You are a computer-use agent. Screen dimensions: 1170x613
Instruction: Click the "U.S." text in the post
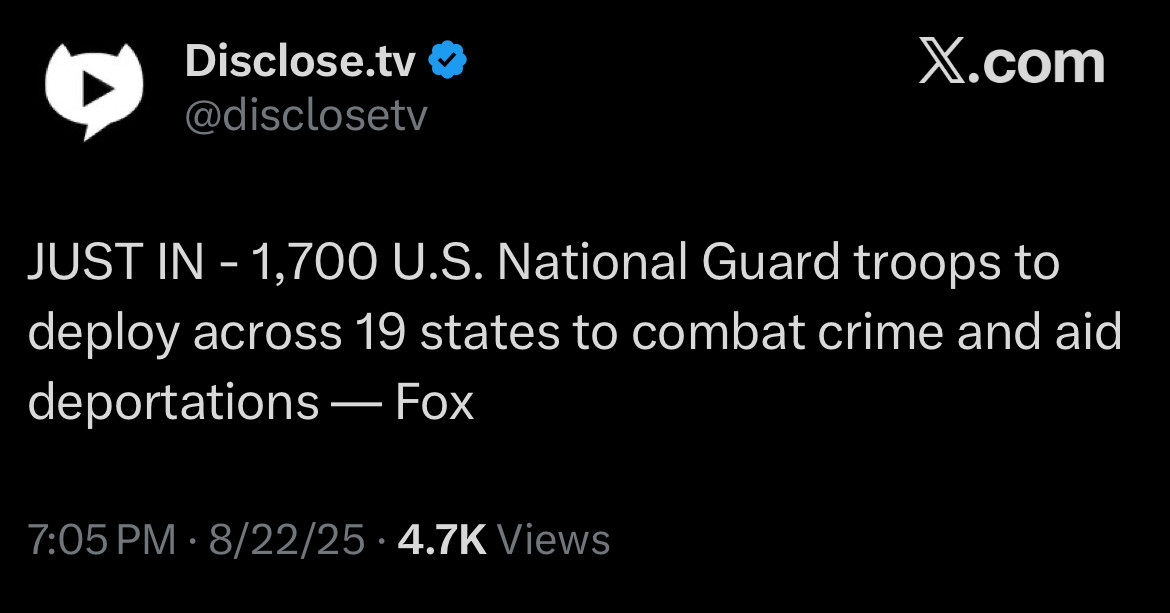[x=439, y=264]
